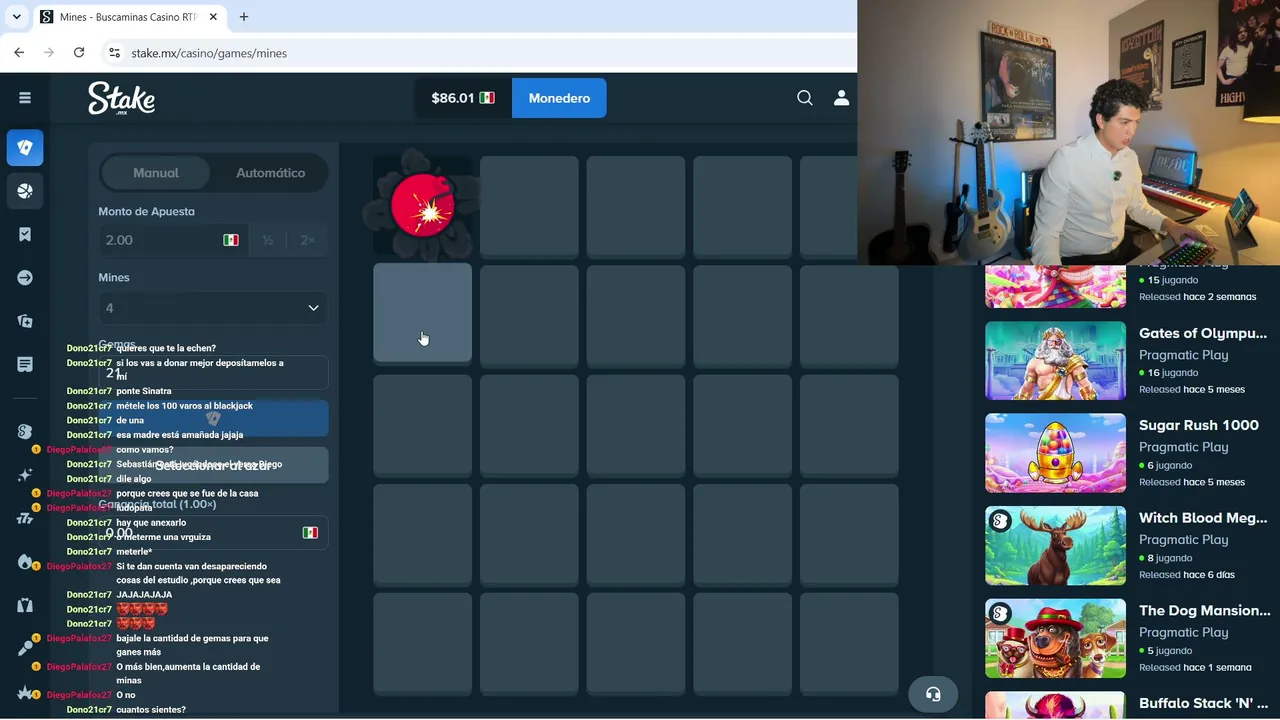Click the cards-with-plus sidebar icon
The image size is (1280, 720).
coord(25,321)
